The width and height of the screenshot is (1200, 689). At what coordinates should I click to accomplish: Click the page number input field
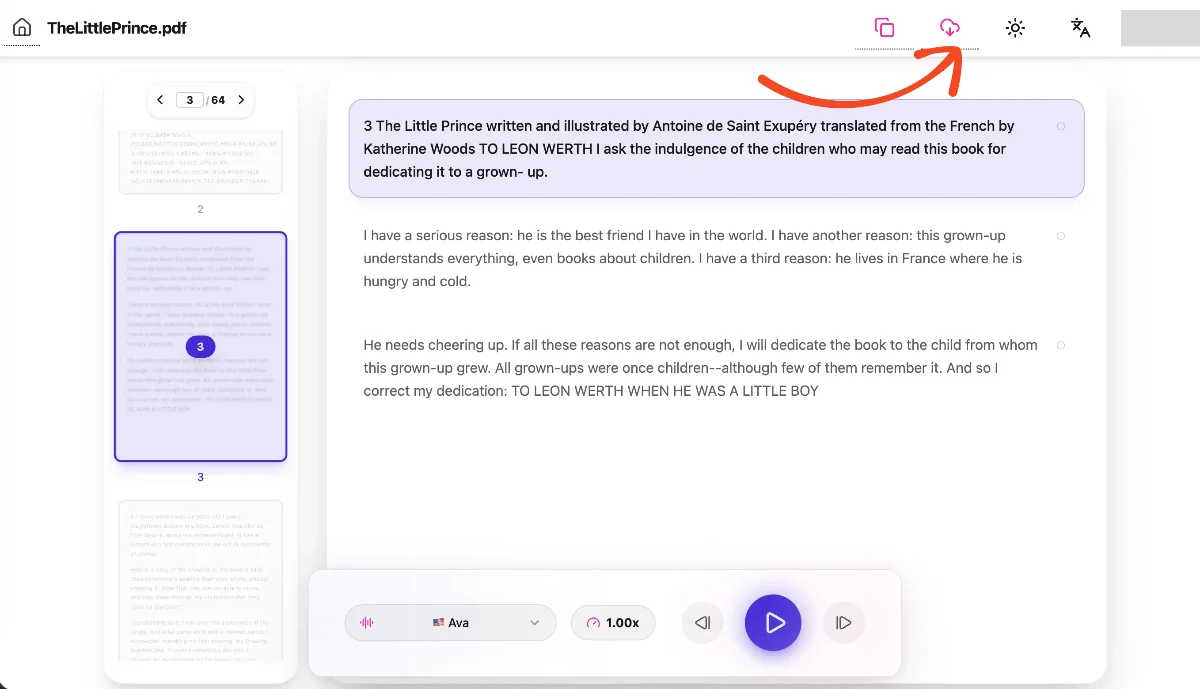[190, 100]
